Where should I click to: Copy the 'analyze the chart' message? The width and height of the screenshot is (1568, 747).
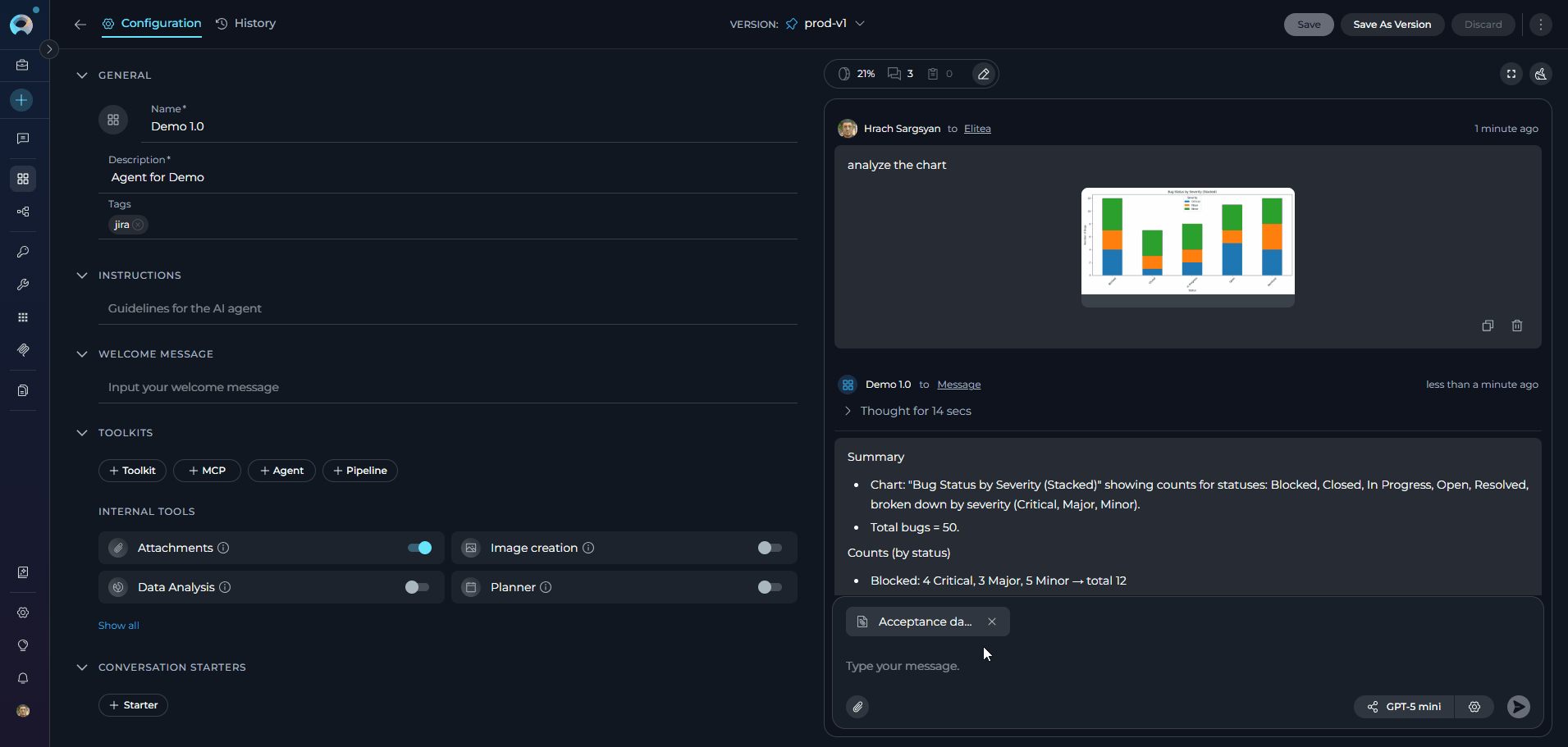click(x=1488, y=326)
